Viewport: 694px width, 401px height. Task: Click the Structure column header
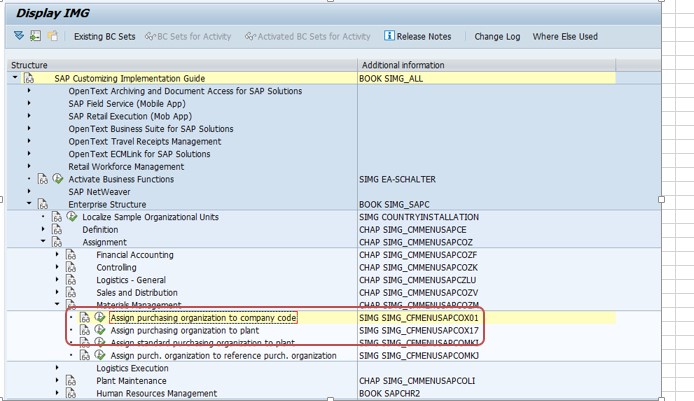[x=182, y=65]
